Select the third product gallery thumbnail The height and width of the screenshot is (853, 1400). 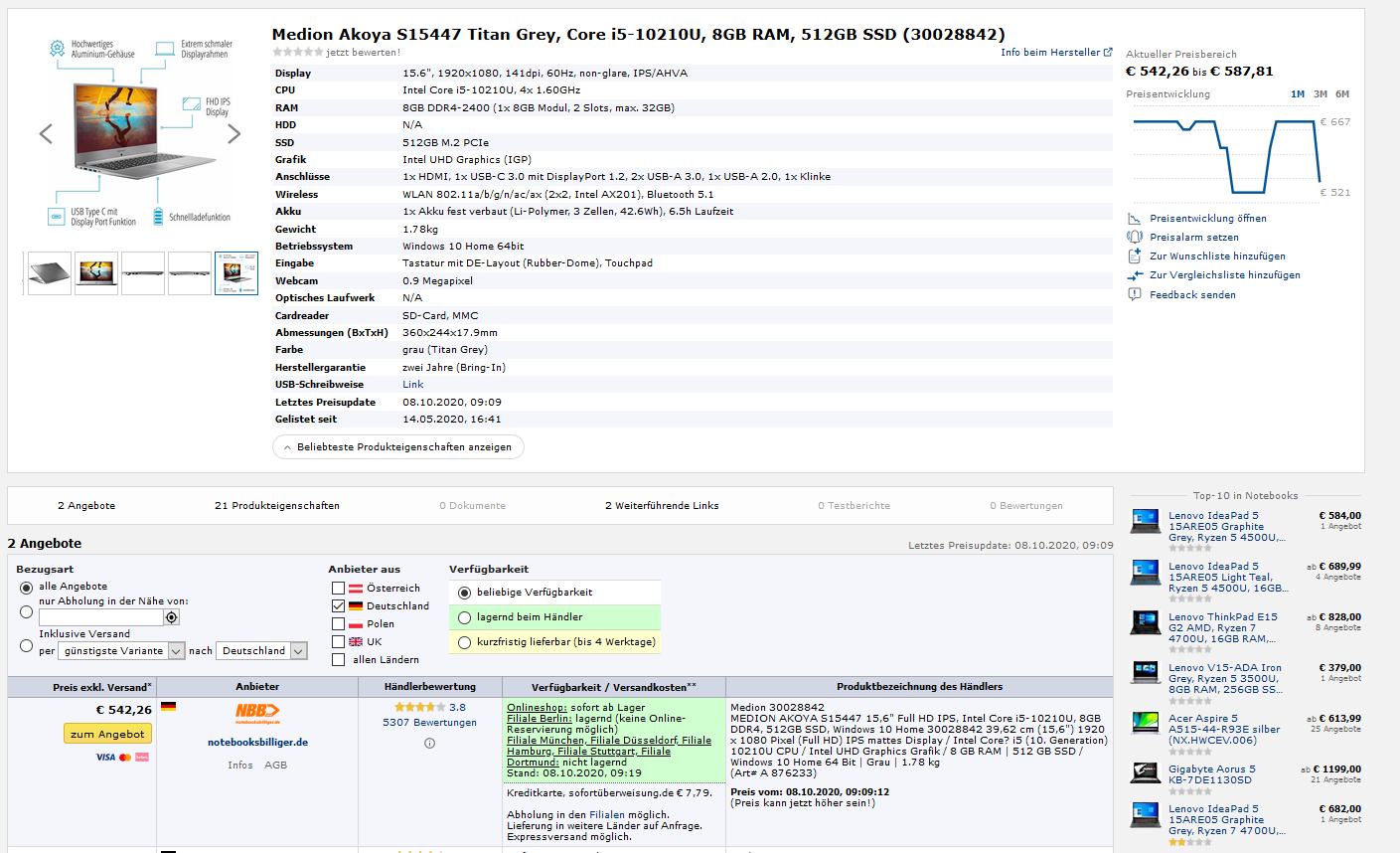[143, 273]
